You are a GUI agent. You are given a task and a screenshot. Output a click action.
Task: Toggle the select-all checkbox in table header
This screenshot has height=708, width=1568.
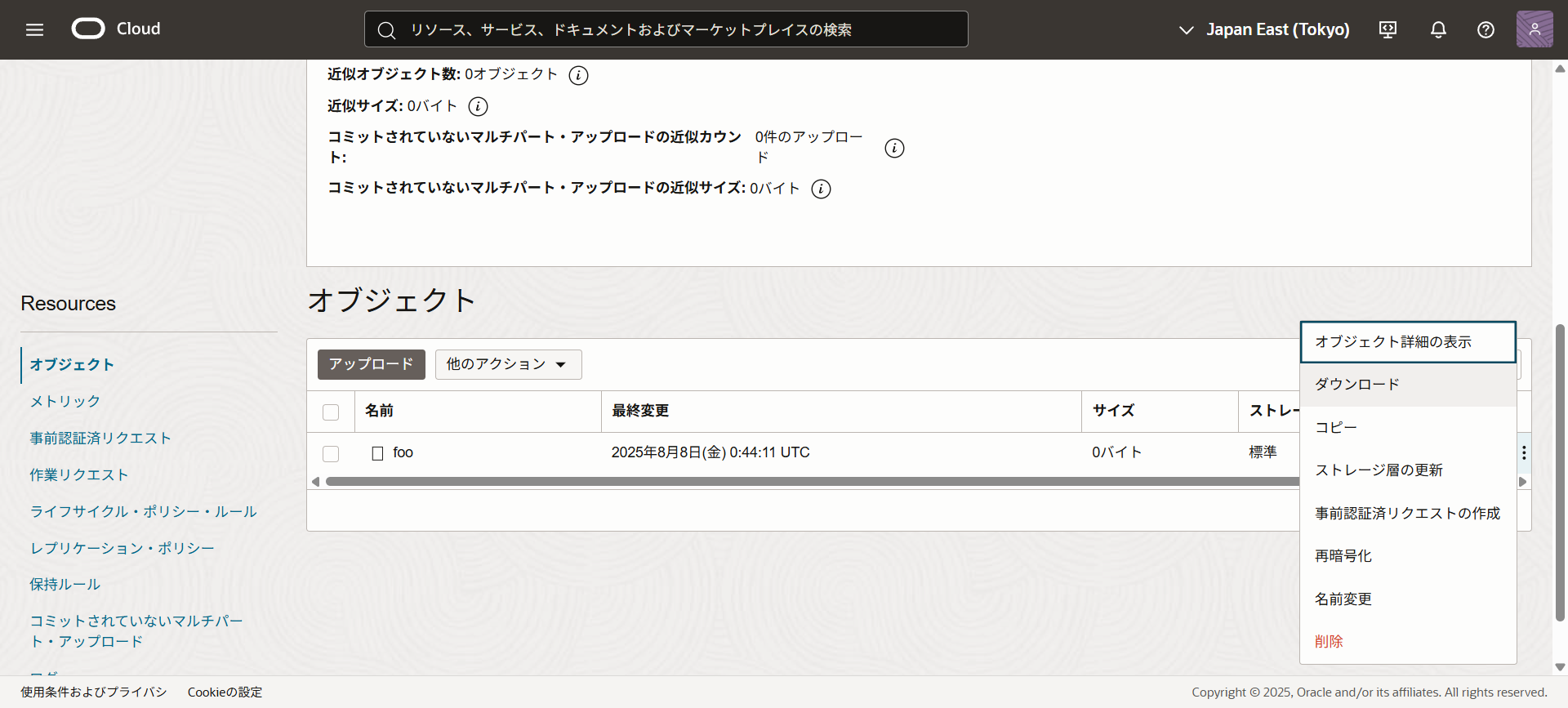click(331, 412)
